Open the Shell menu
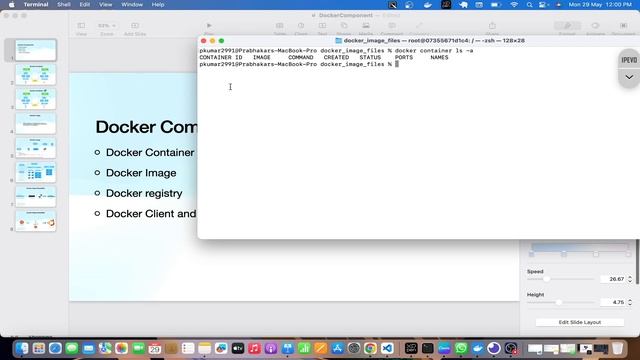The height and width of the screenshot is (360, 640). click(x=64, y=4)
